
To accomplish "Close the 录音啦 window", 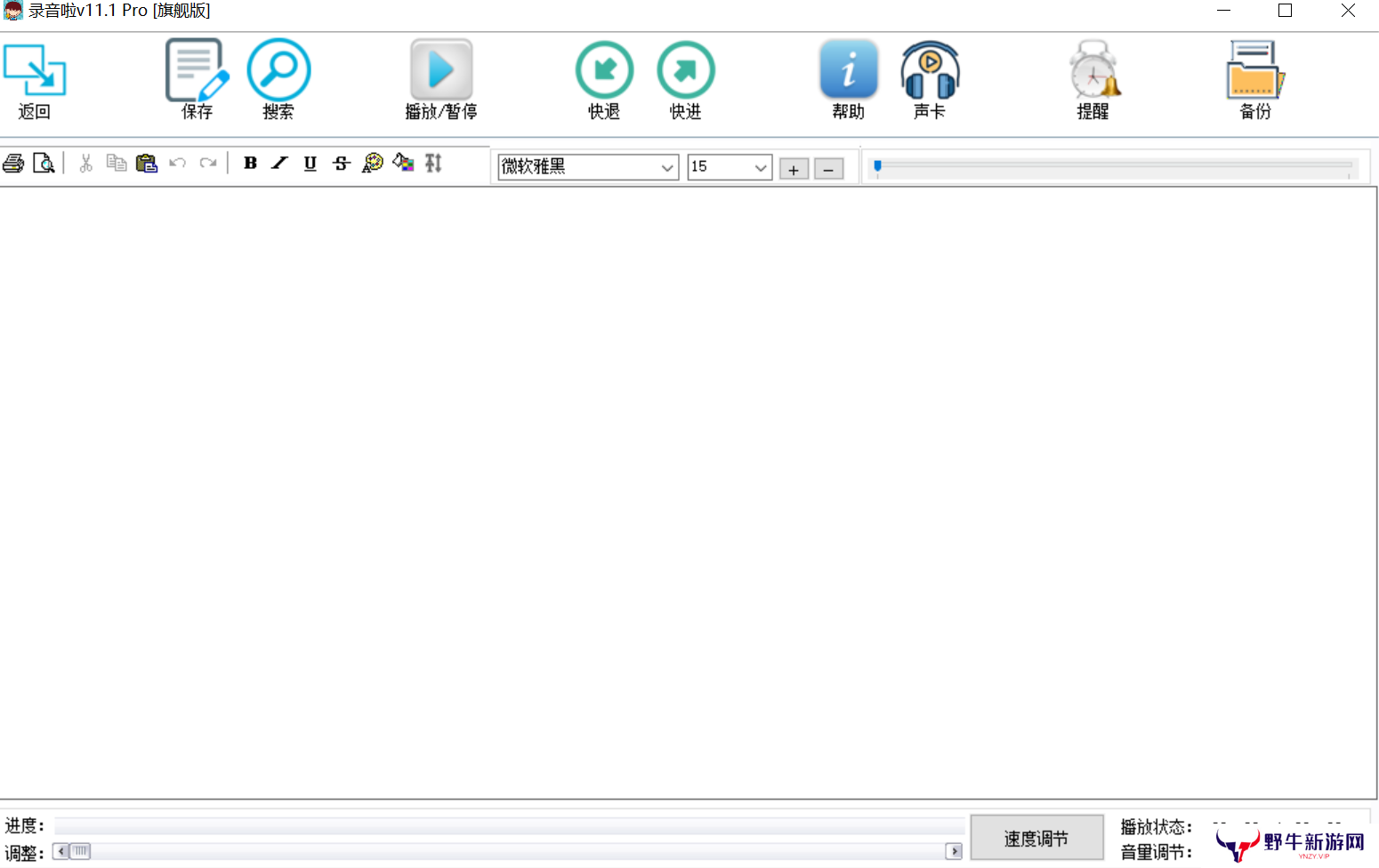I will pyautogui.click(x=1348, y=11).
